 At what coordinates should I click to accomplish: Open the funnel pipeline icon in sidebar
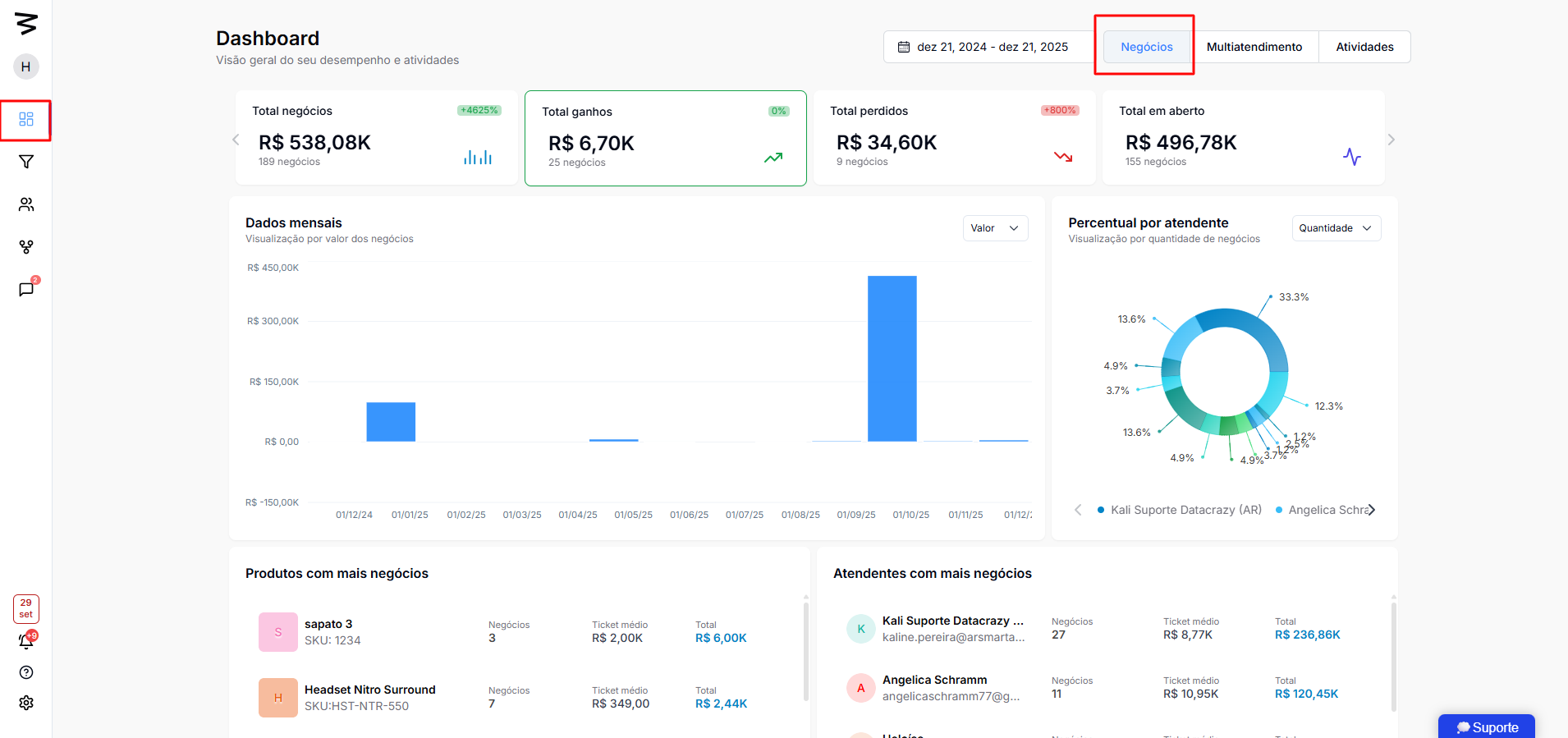pyautogui.click(x=26, y=162)
